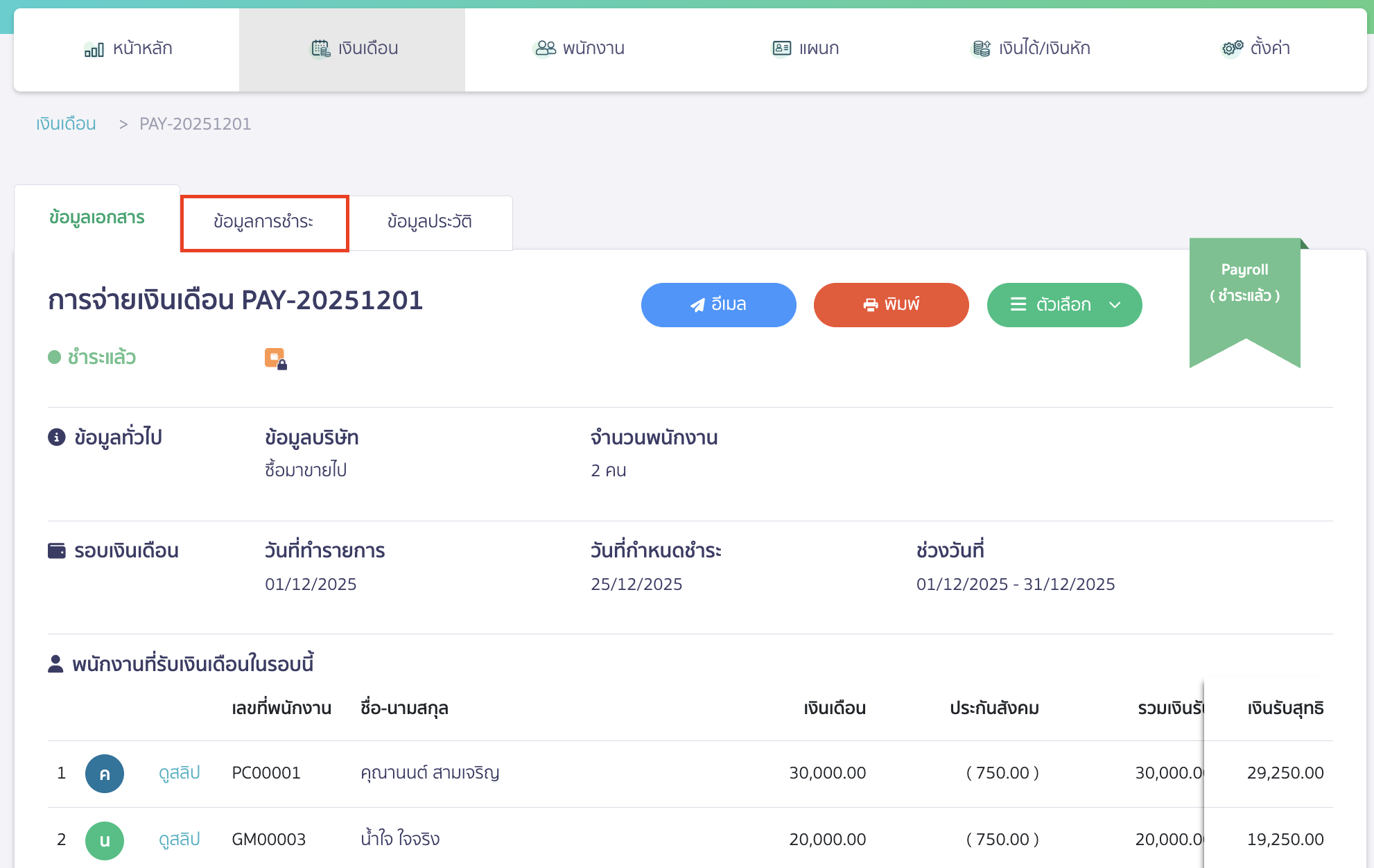
Task: Click the printer icon on the พิมพ์ button
Action: tap(869, 304)
